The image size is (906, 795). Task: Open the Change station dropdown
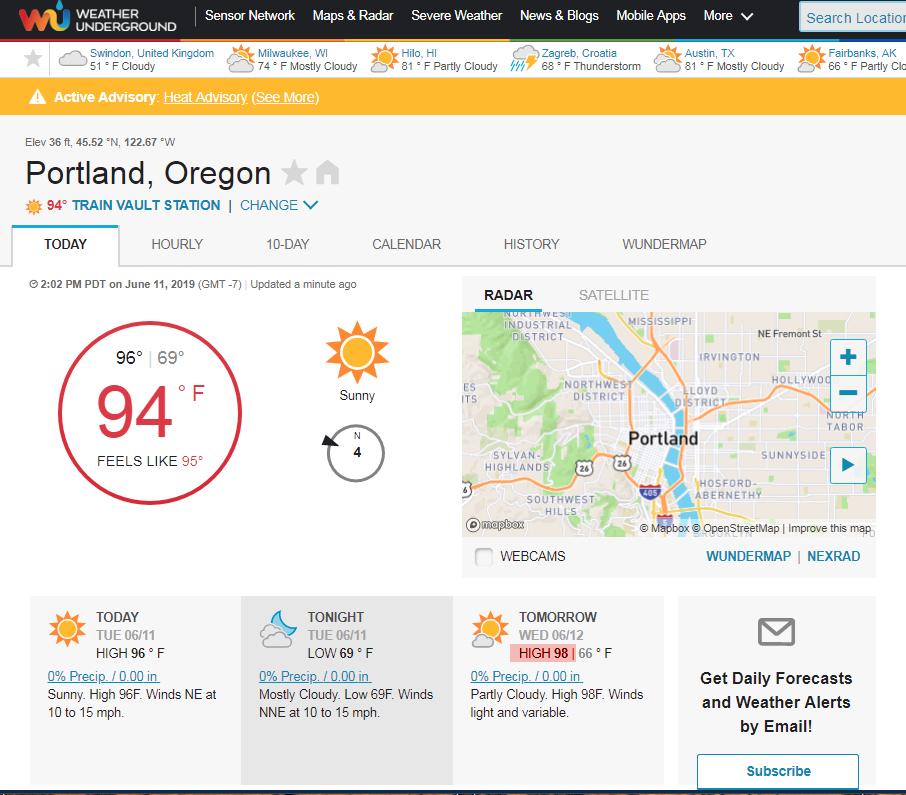click(x=279, y=205)
